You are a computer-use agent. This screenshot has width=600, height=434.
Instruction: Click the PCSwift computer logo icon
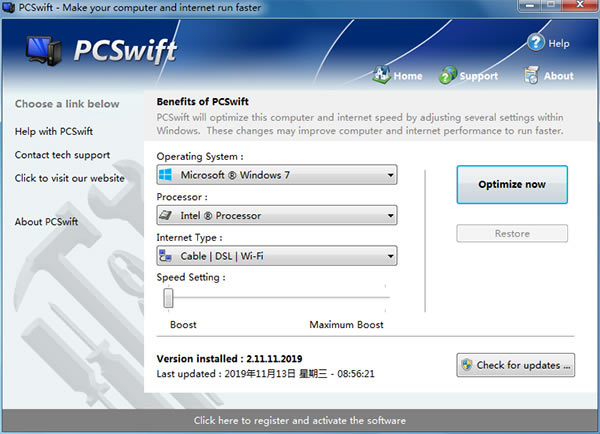(x=44, y=51)
